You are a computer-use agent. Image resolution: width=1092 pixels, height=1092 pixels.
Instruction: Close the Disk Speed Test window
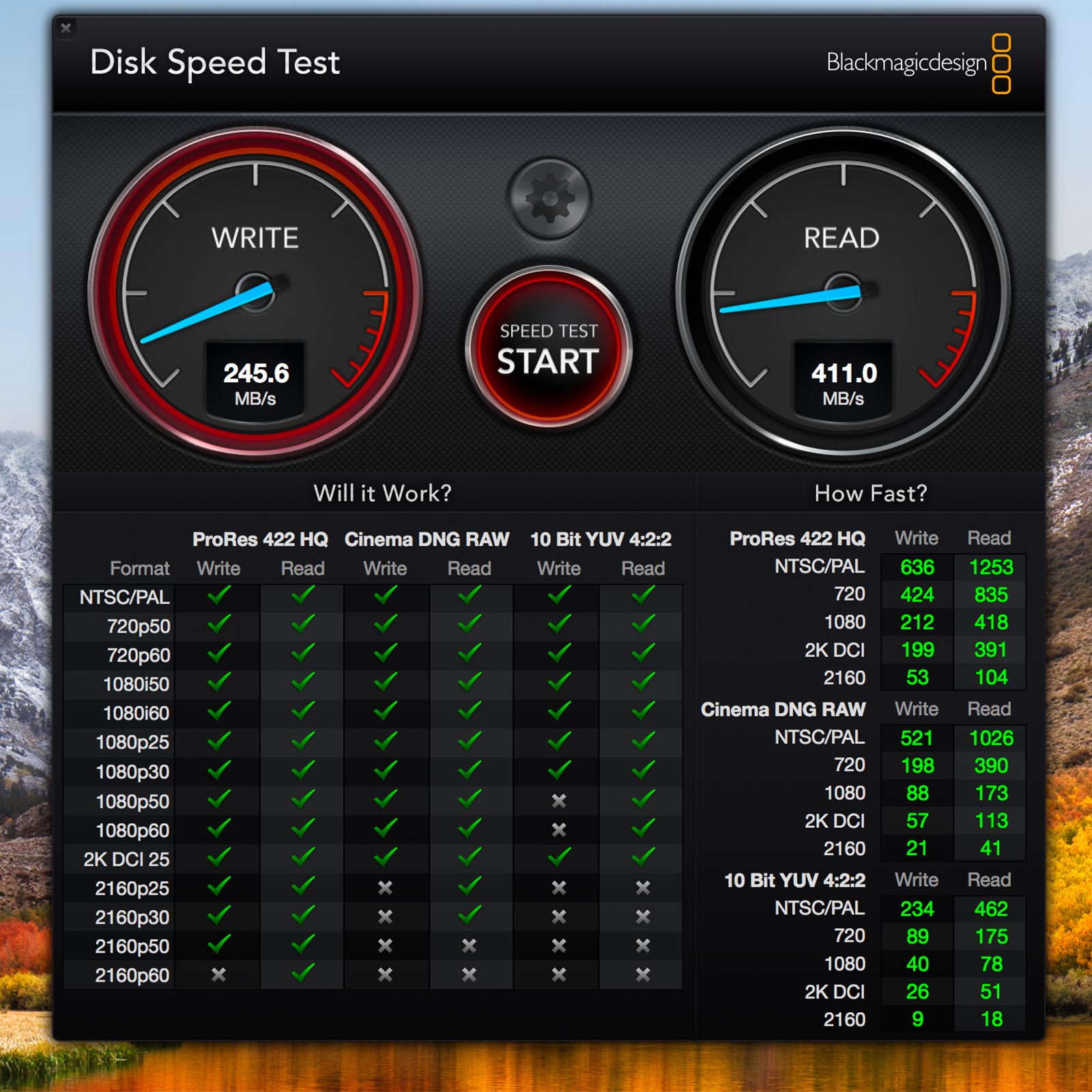(66, 28)
